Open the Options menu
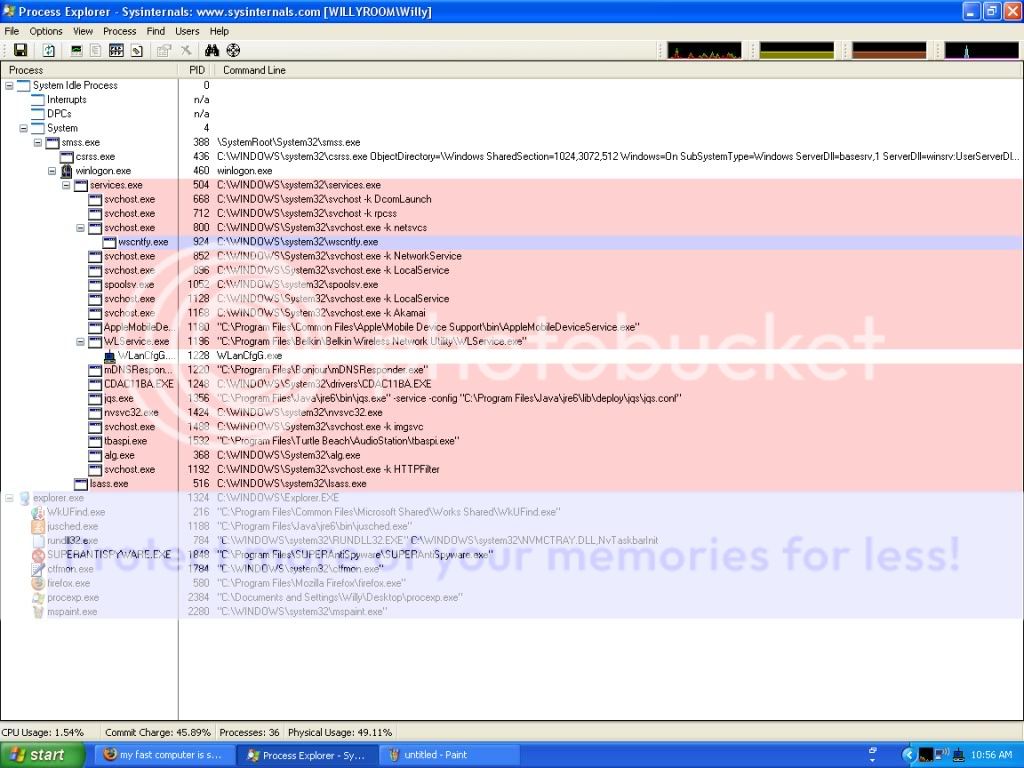 coord(46,31)
